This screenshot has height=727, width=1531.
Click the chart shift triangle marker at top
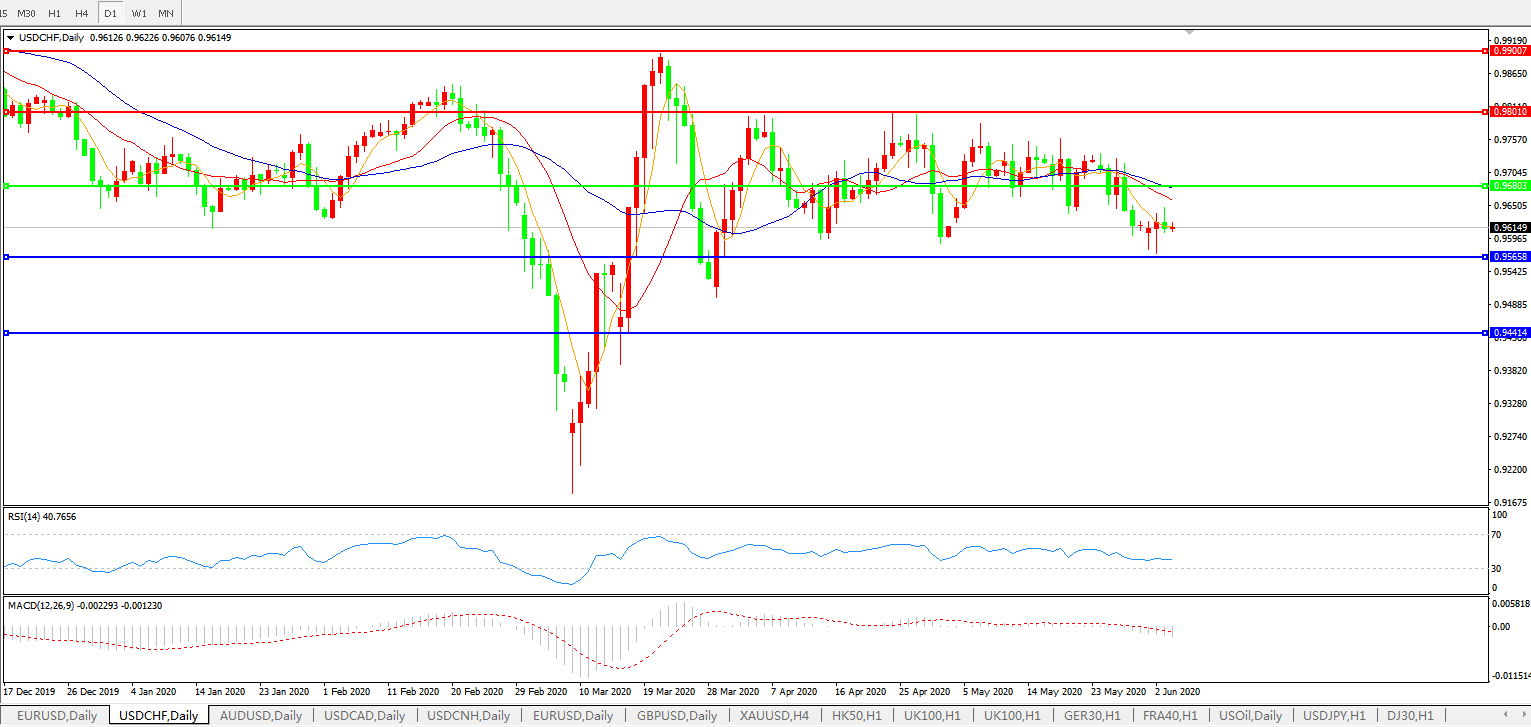click(x=1189, y=32)
